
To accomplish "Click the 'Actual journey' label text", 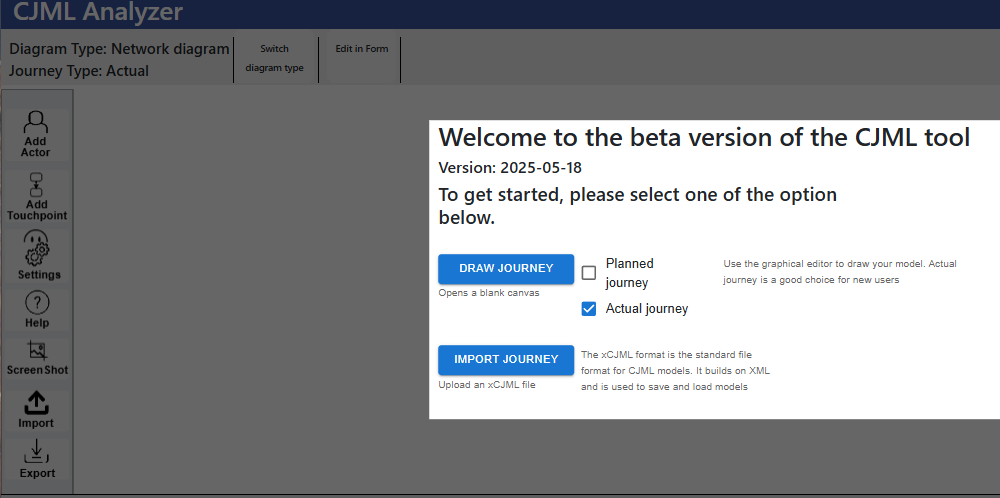I will [x=646, y=309].
